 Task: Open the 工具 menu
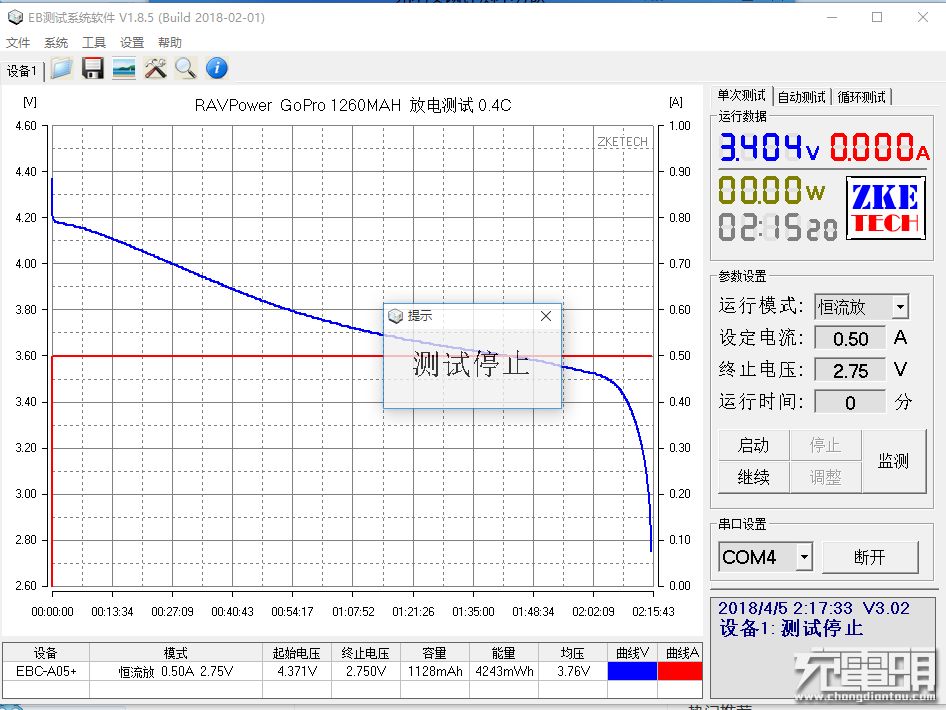tap(94, 43)
